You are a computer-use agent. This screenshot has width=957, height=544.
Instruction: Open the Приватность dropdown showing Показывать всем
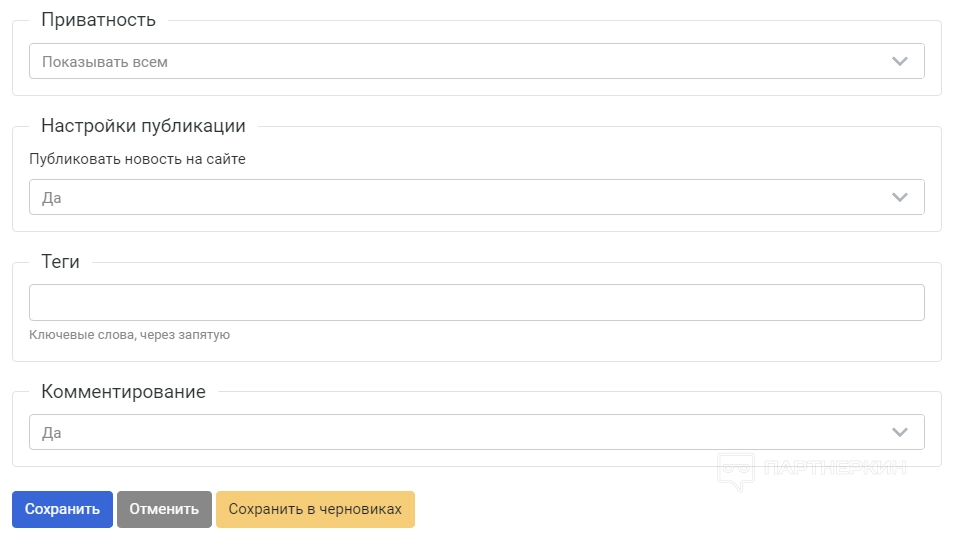(476, 61)
